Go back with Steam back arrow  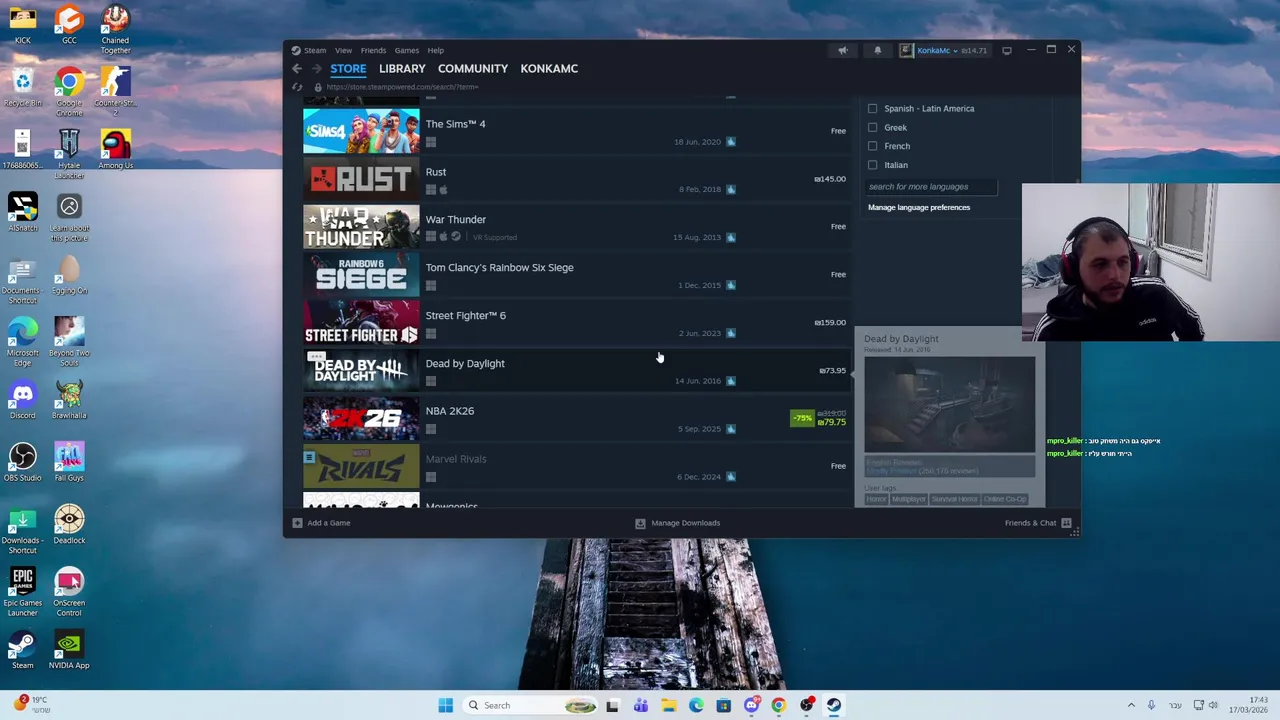[x=297, y=69]
